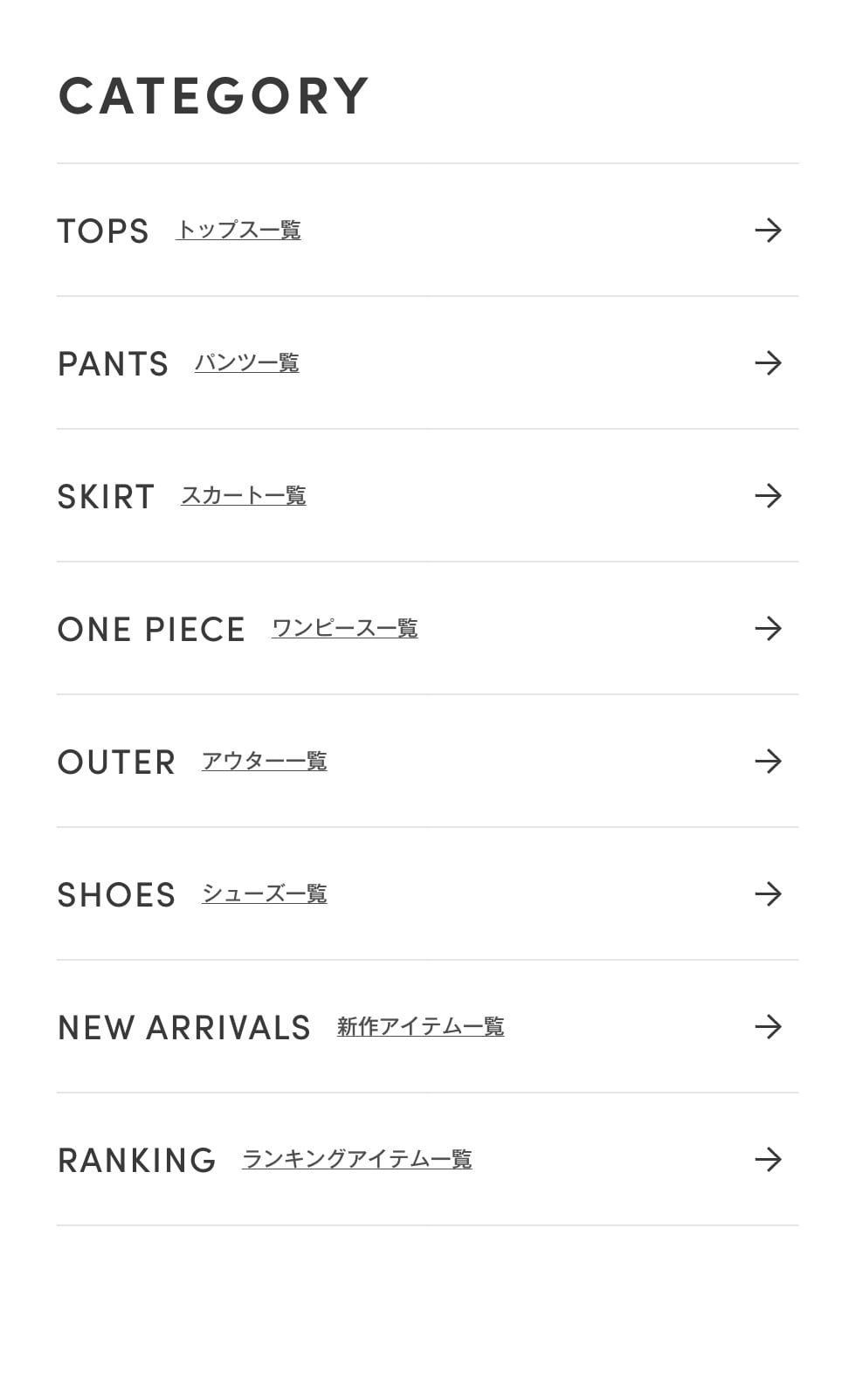Open the ワンピース一覧 link

tap(344, 629)
